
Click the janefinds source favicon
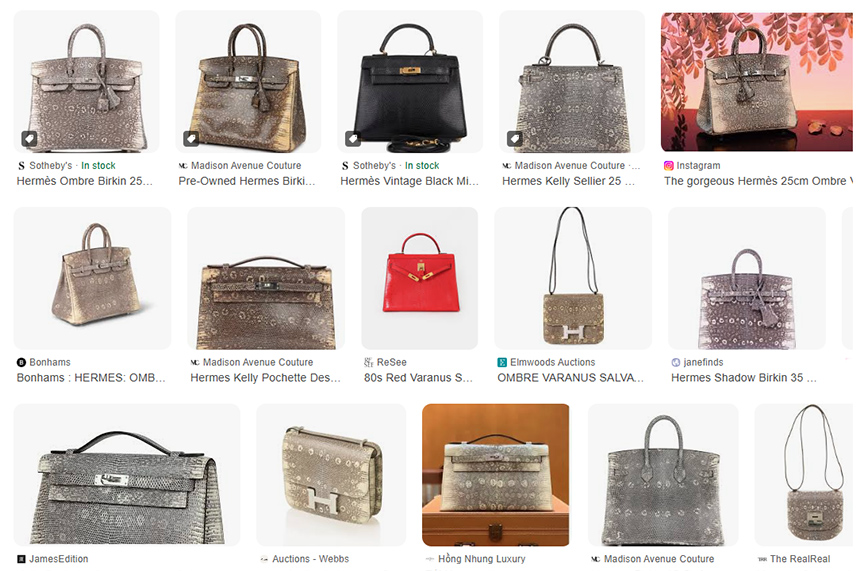(676, 362)
